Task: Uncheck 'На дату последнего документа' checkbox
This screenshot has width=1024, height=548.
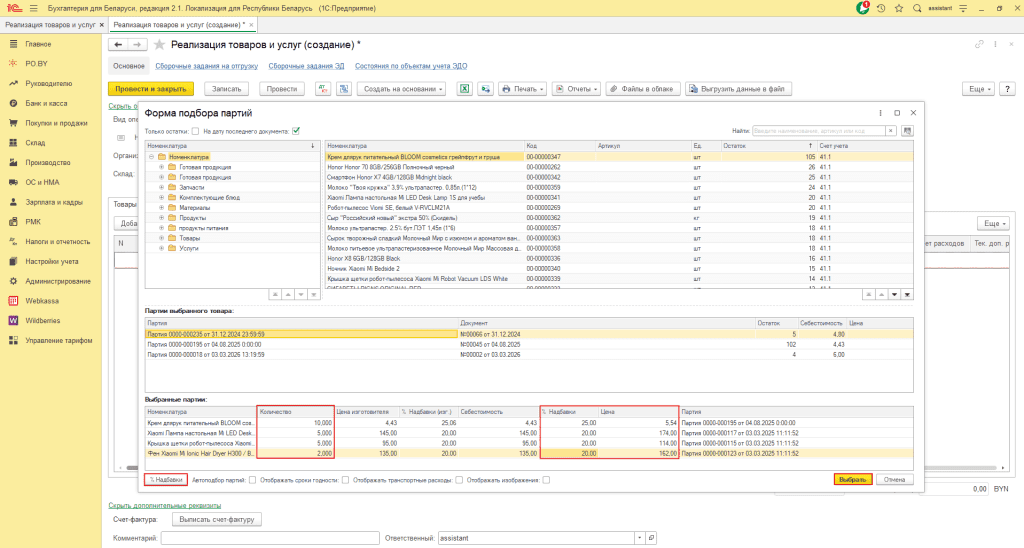Action: coord(297,130)
